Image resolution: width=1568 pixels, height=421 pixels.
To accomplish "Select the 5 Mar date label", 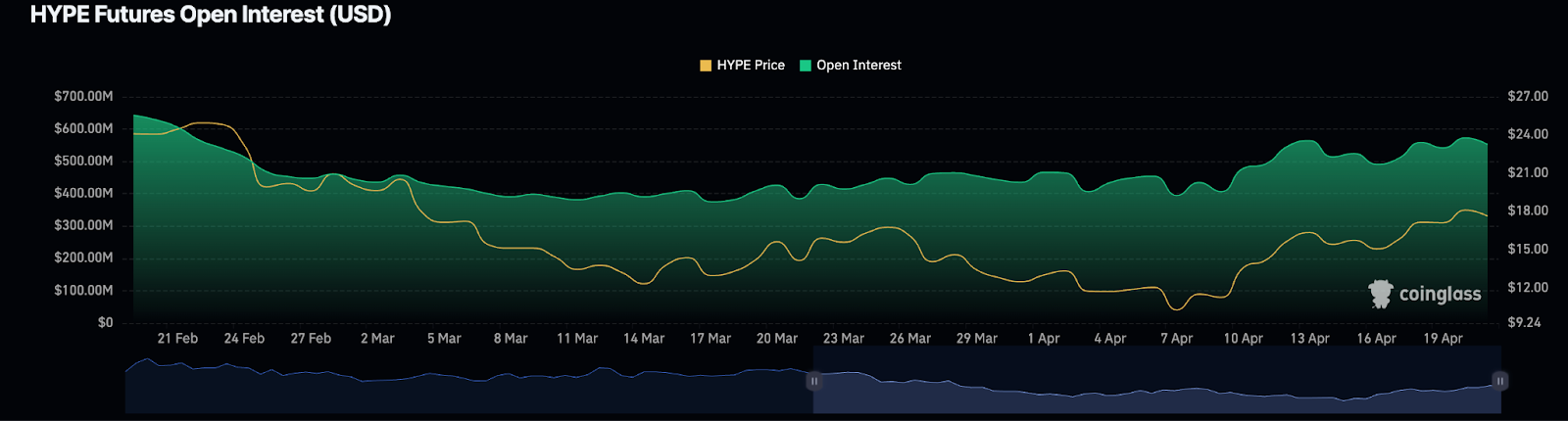I will (x=444, y=339).
